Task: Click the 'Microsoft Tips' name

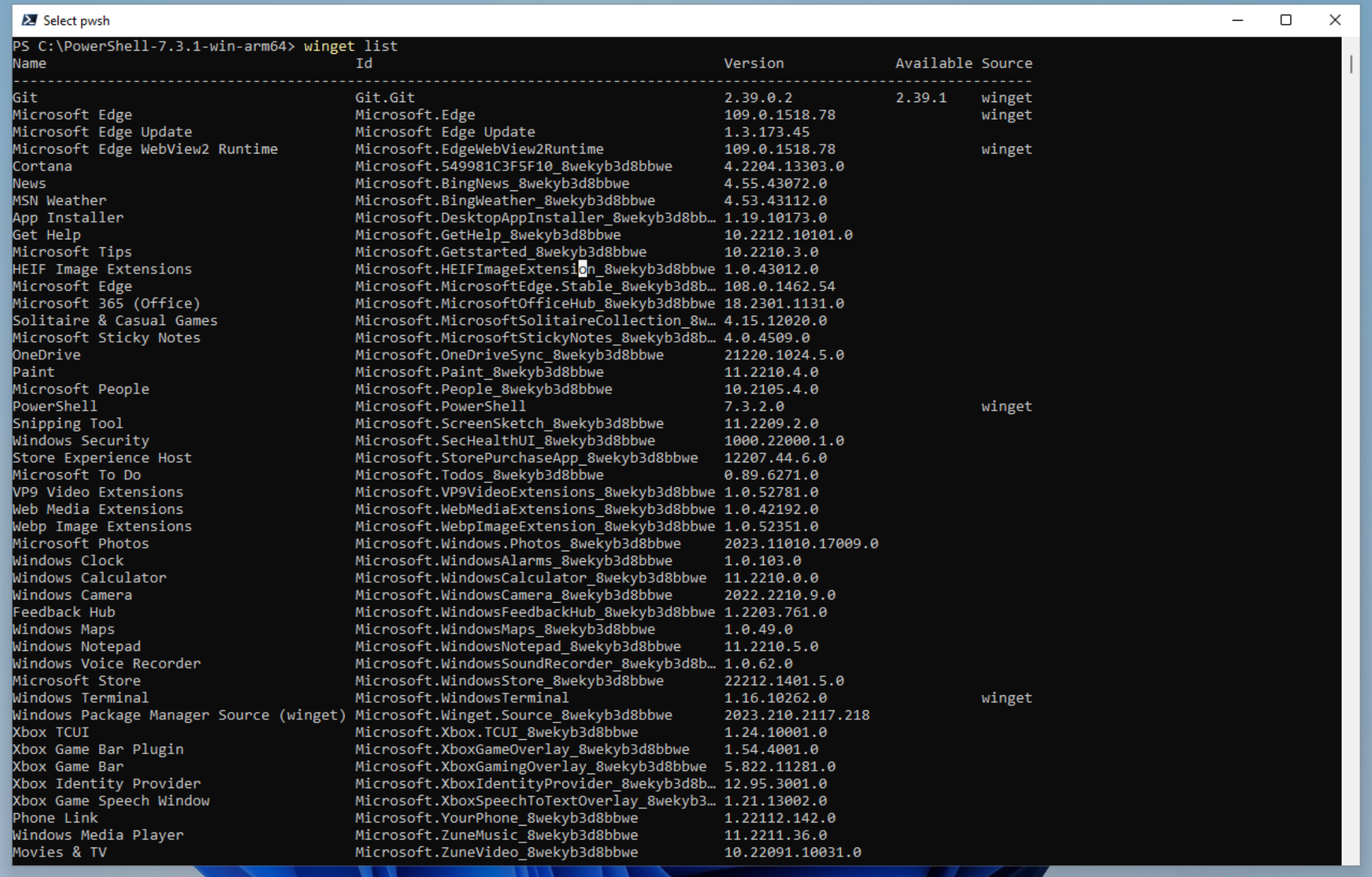Action: [x=72, y=252]
